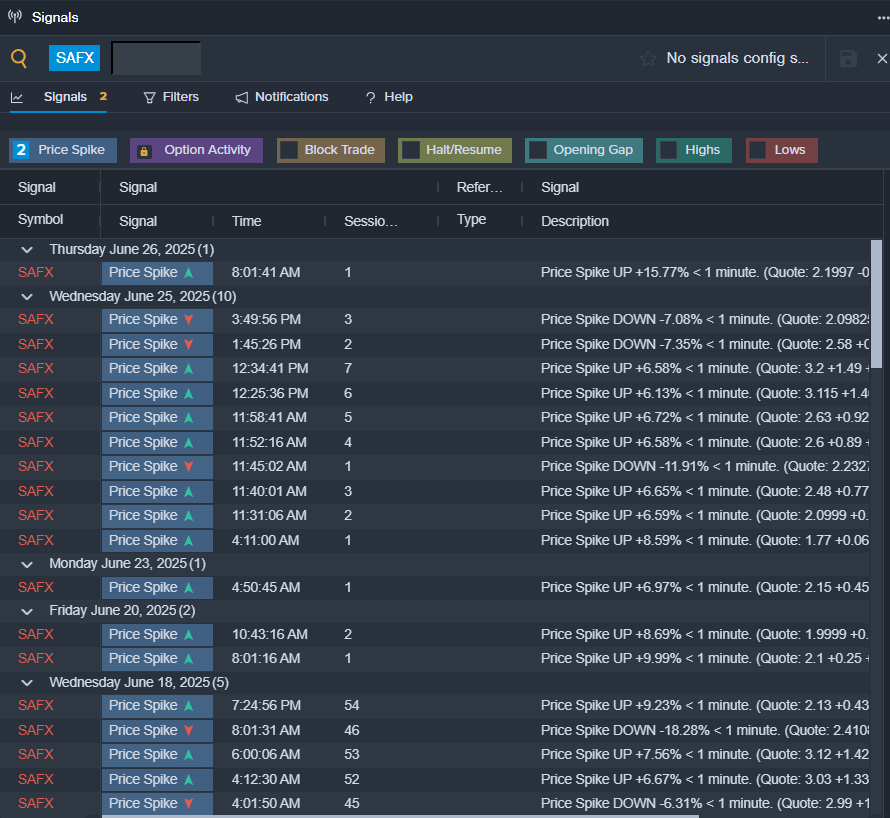
Task: Sort by the Type column header
Action: tap(471, 220)
